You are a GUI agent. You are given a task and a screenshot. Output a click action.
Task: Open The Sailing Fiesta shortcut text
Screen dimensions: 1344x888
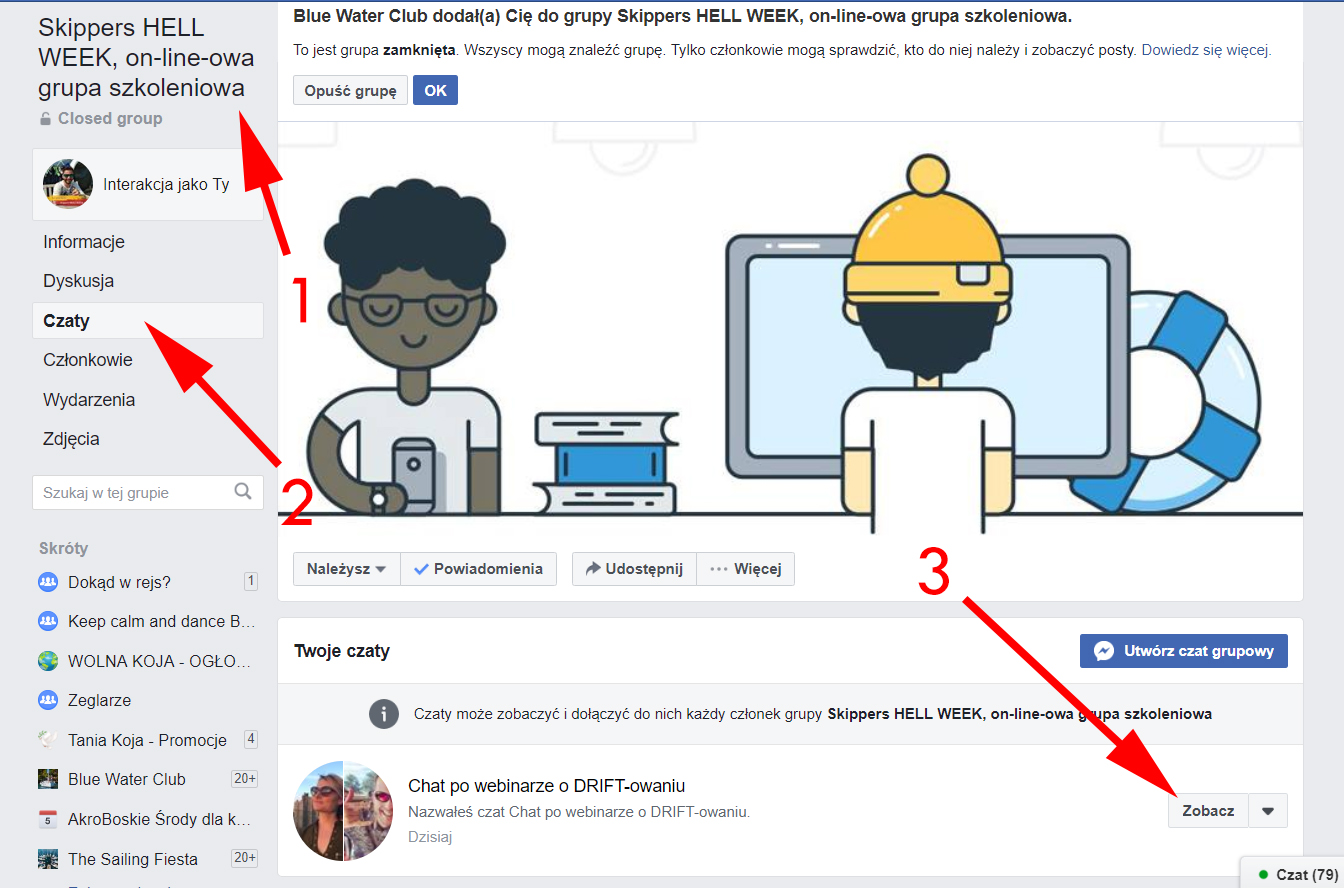(x=133, y=859)
